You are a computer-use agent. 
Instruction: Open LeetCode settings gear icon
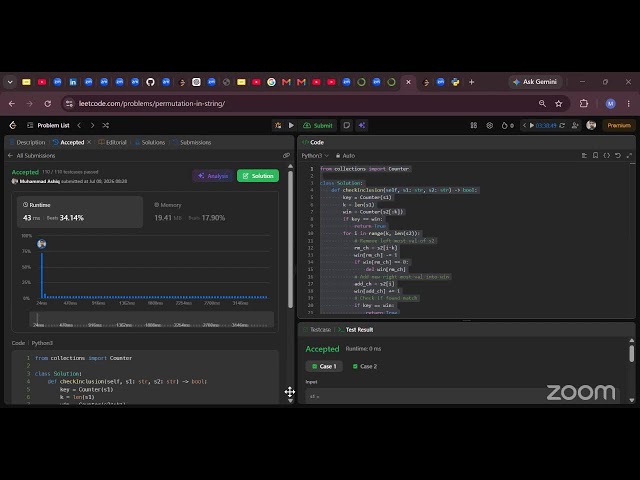coord(489,125)
